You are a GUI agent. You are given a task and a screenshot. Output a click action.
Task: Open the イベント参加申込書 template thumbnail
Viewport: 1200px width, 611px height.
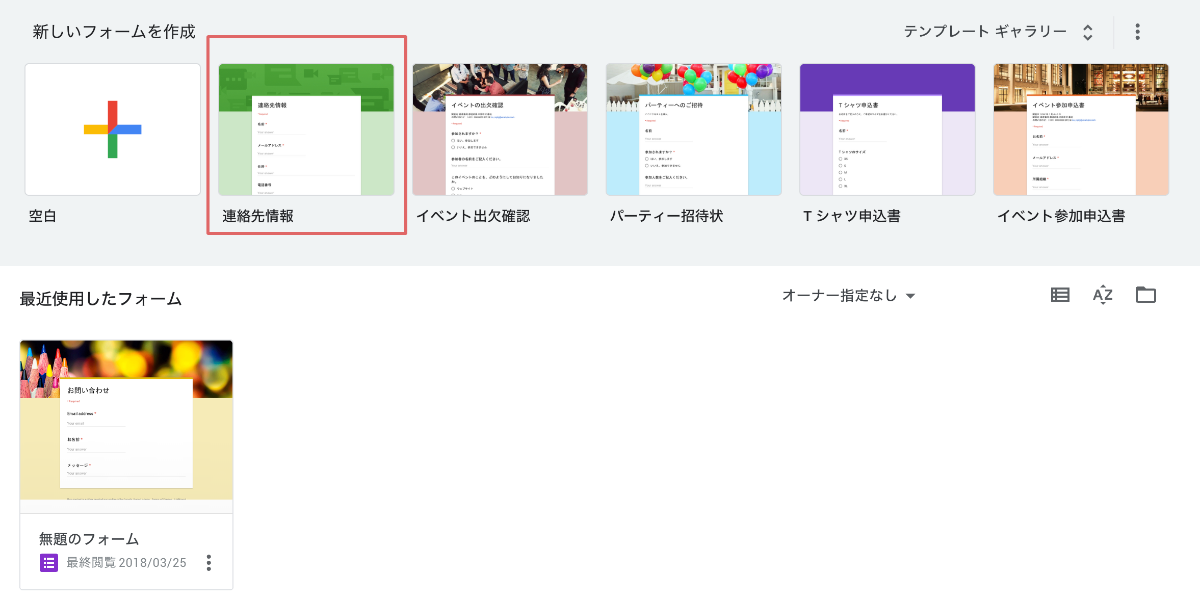tap(1081, 130)
